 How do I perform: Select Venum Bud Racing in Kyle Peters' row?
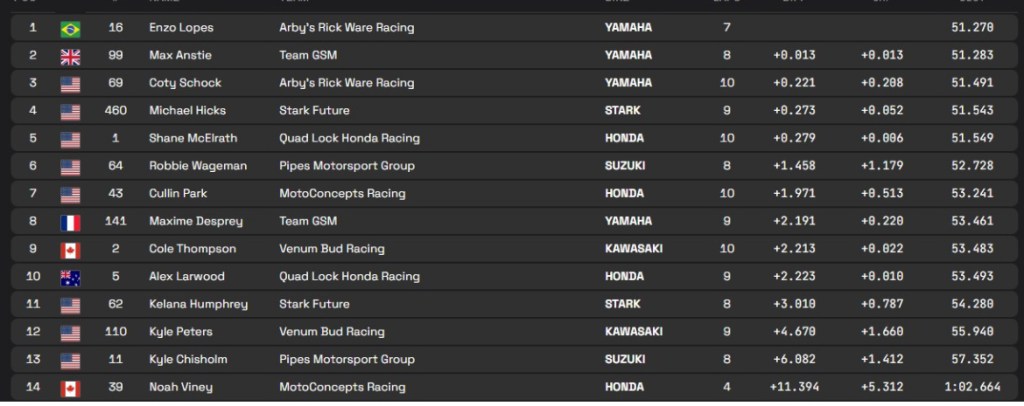[x=331, y=332]
